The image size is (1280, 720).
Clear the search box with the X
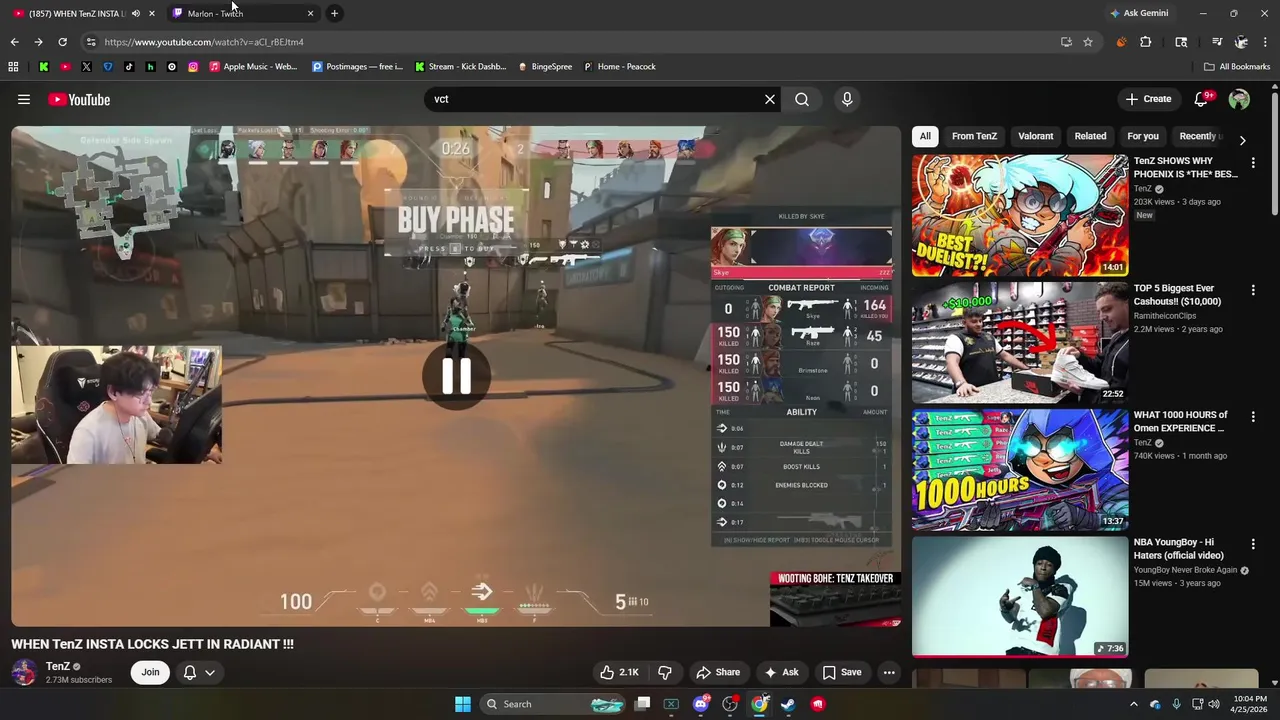tap(770, 99)
